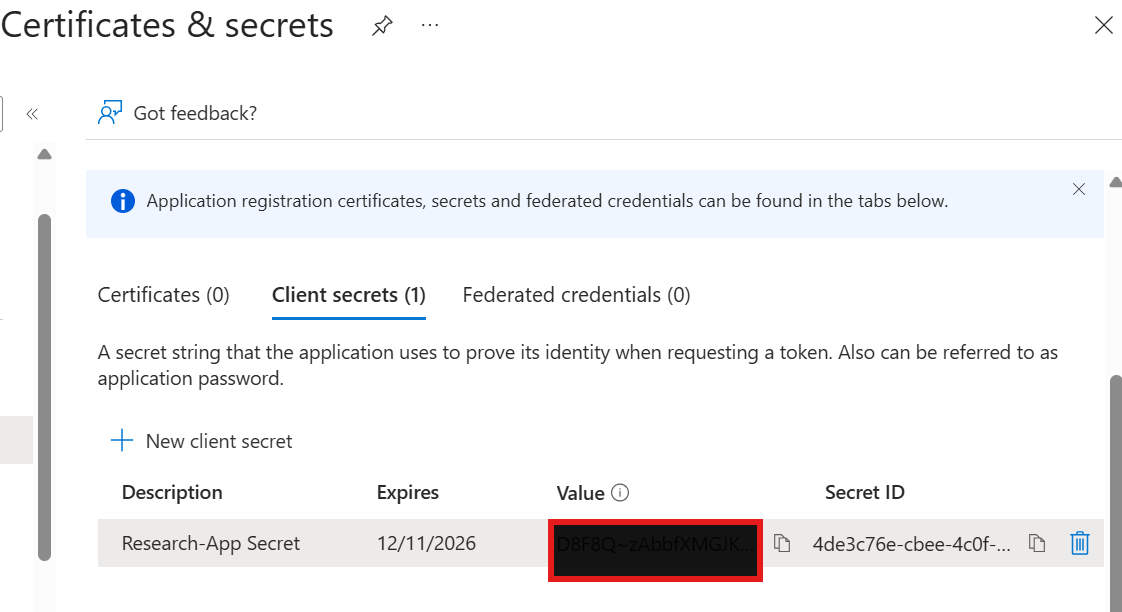Image resolution: width=1122 pixels, height=612 pixels.
Task: Click the left panel scrollbar thumb
Action: coord(44,387)
